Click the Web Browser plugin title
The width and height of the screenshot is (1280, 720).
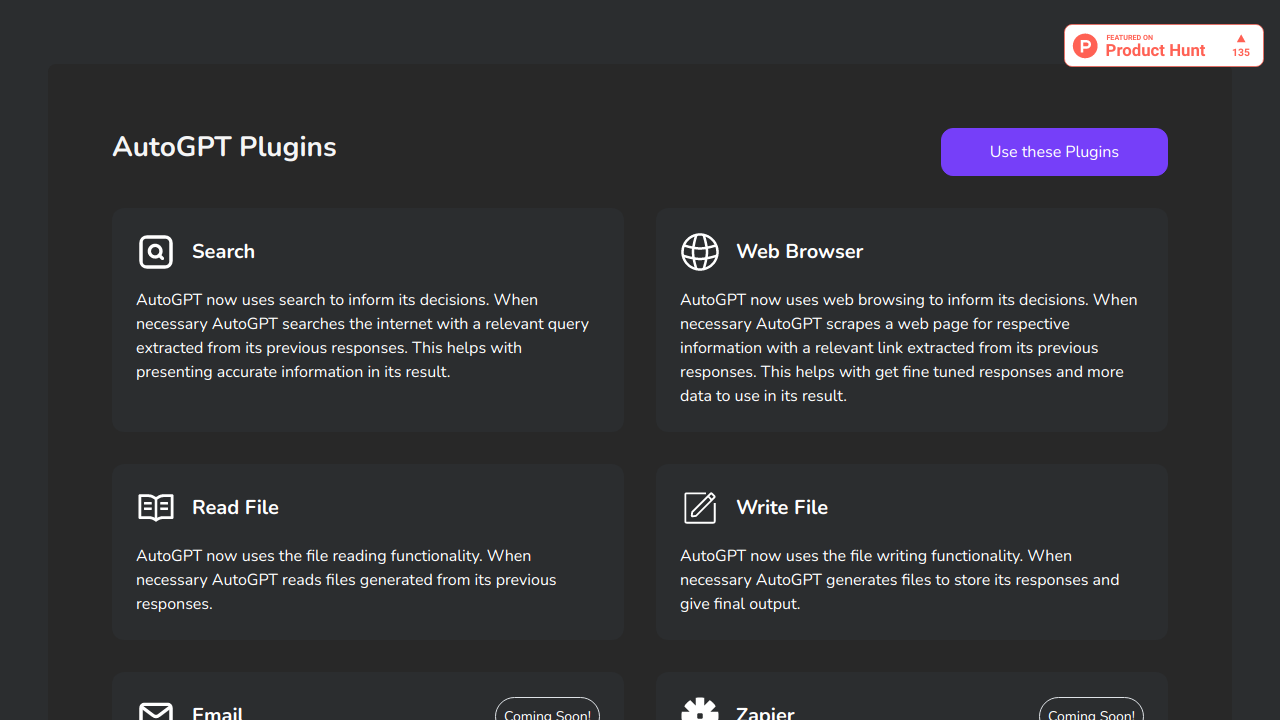799,252
